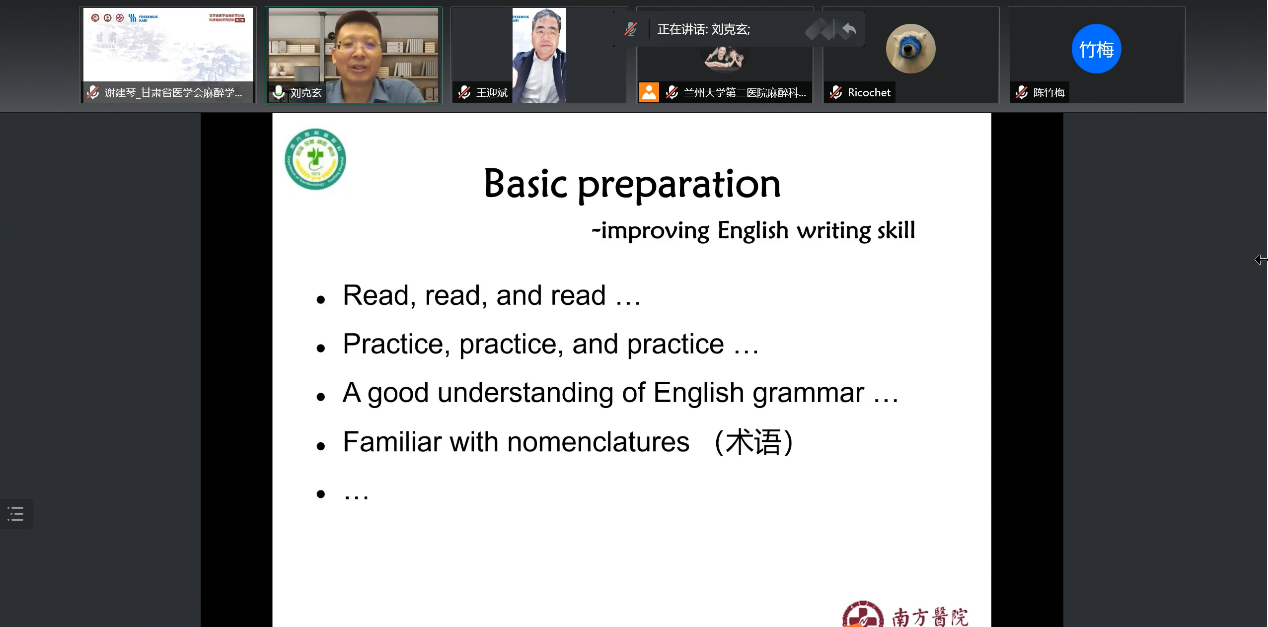Image resolution: width=1268 pixels, height=627 pixels.
Task: Click muted mic icon beside 王迎斌
Action: (x=464, y=92)
